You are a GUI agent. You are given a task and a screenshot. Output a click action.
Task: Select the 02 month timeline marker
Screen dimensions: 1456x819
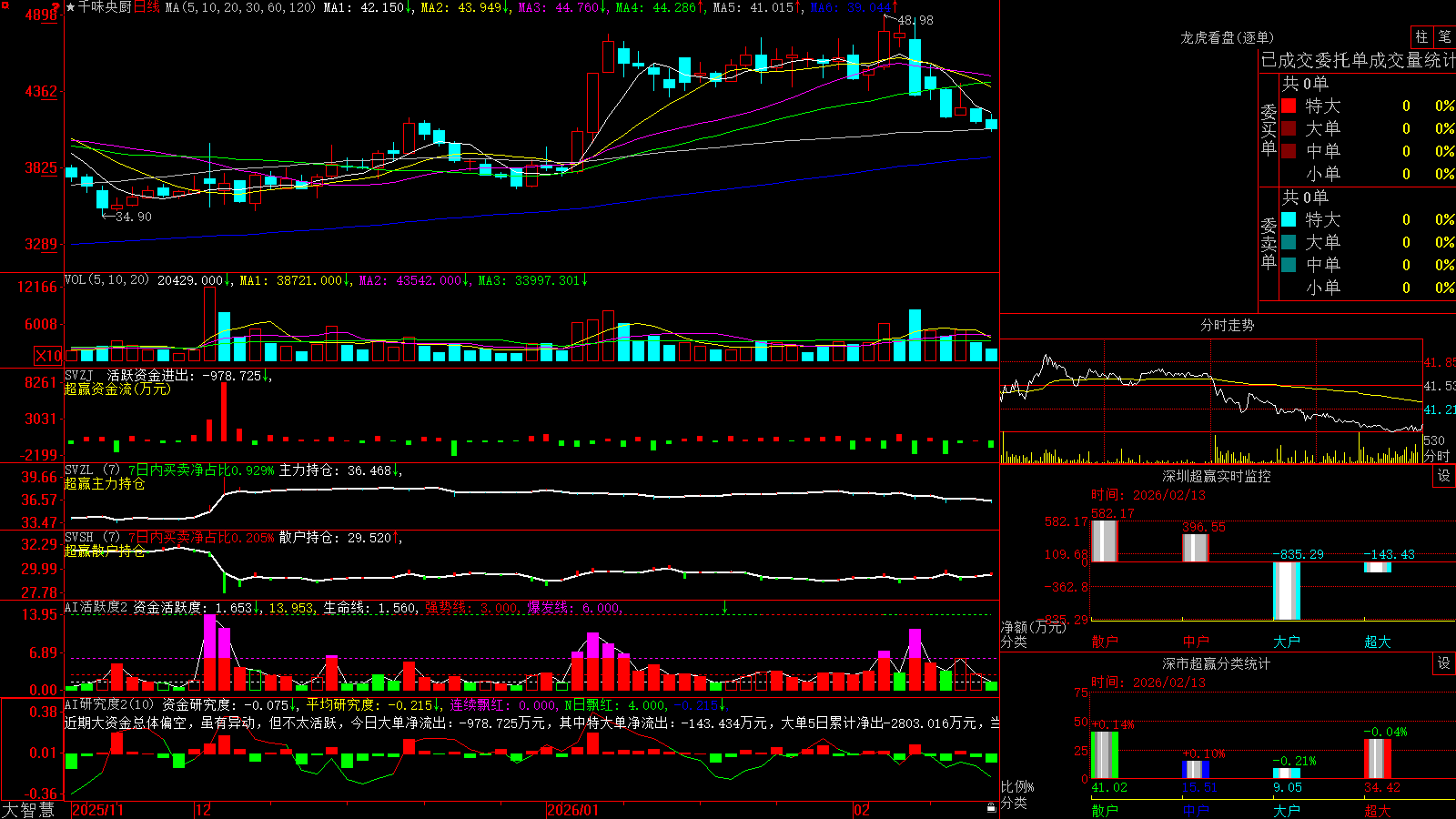click(x=862, y=810)
